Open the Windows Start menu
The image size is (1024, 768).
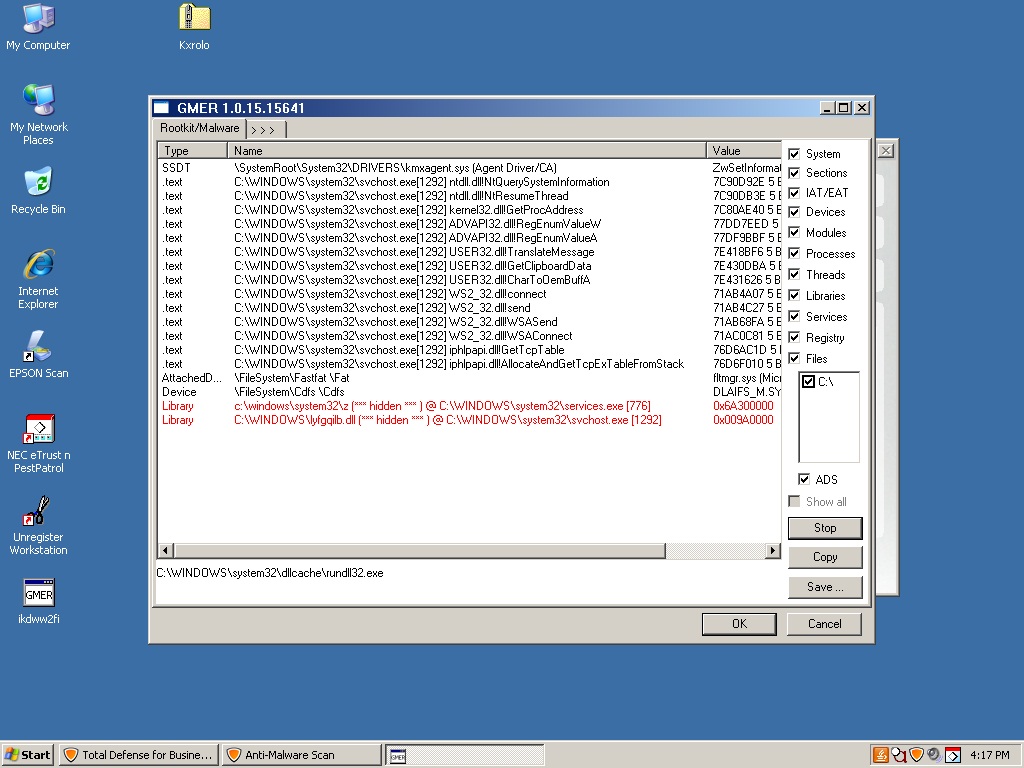(x=28, y=755)
